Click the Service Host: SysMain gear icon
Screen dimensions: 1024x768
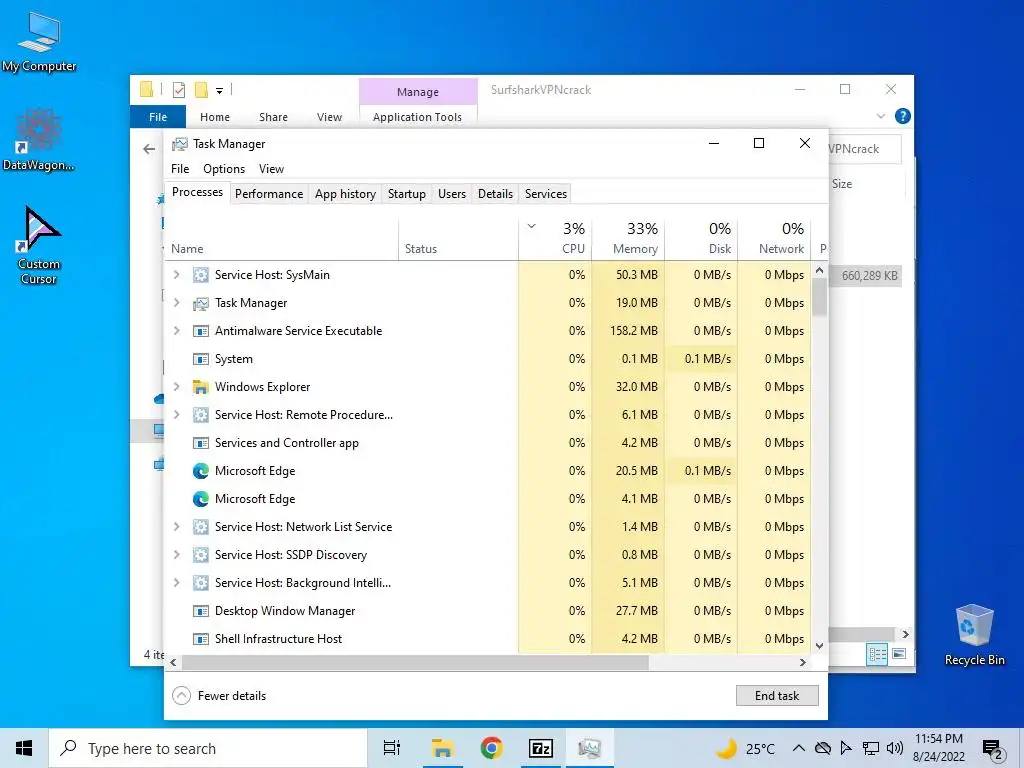pyautogui.click(x=200, y=275)
